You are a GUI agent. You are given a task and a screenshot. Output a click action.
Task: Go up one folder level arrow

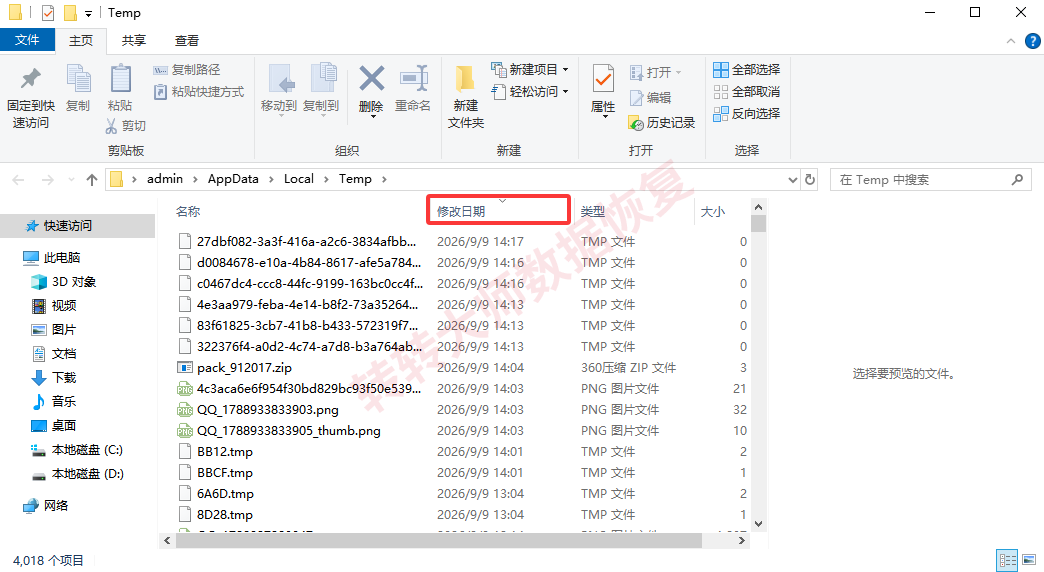pos(92,180)
